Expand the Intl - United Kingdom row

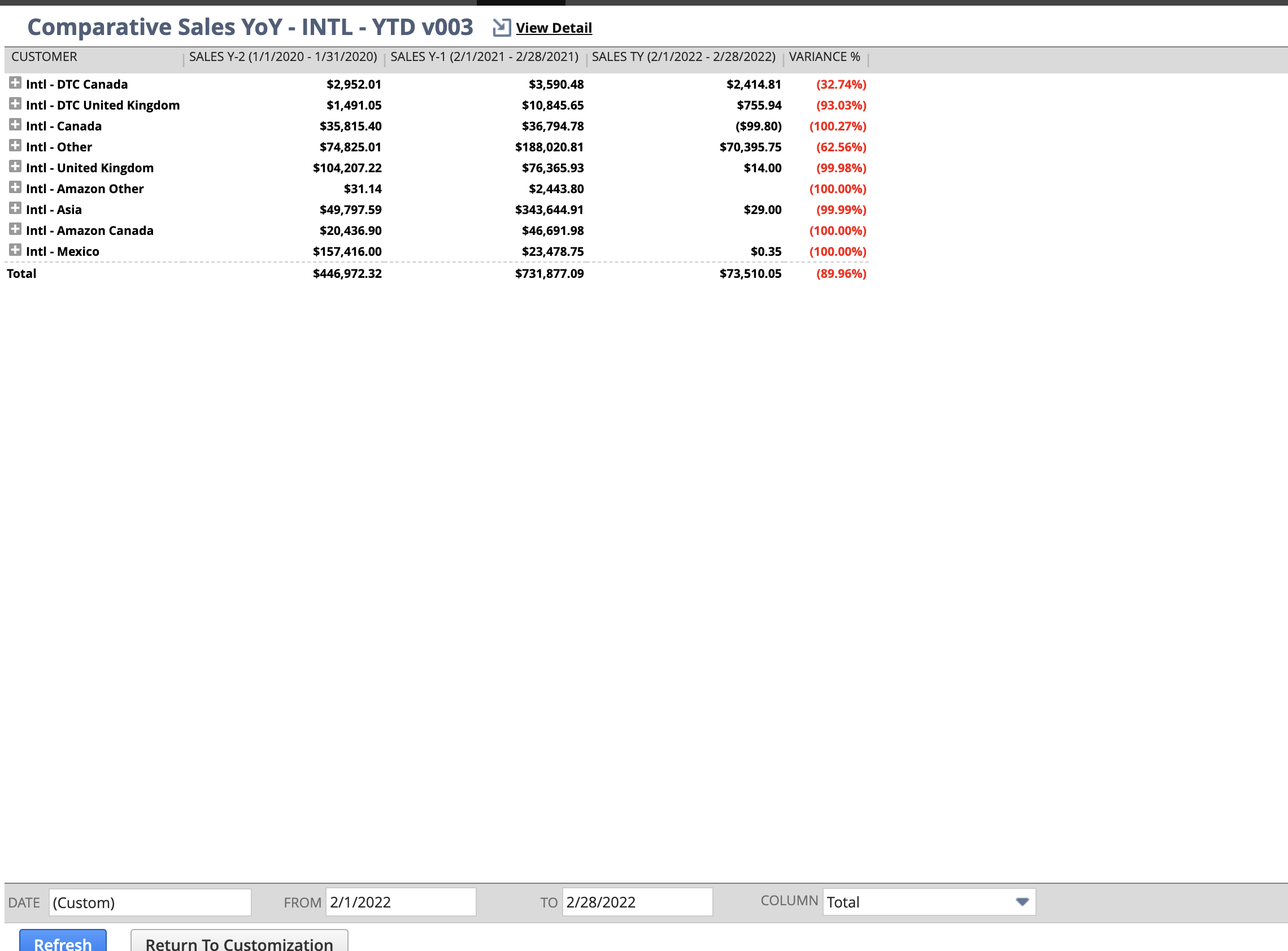[16, 167]
